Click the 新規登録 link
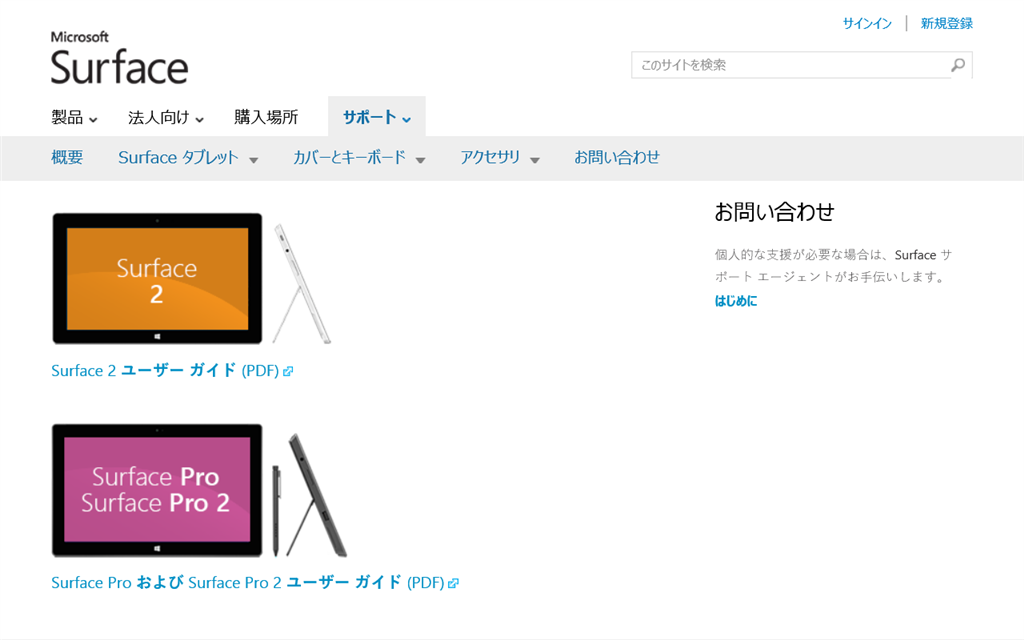The image size is (1024, 640). [947, 24]
